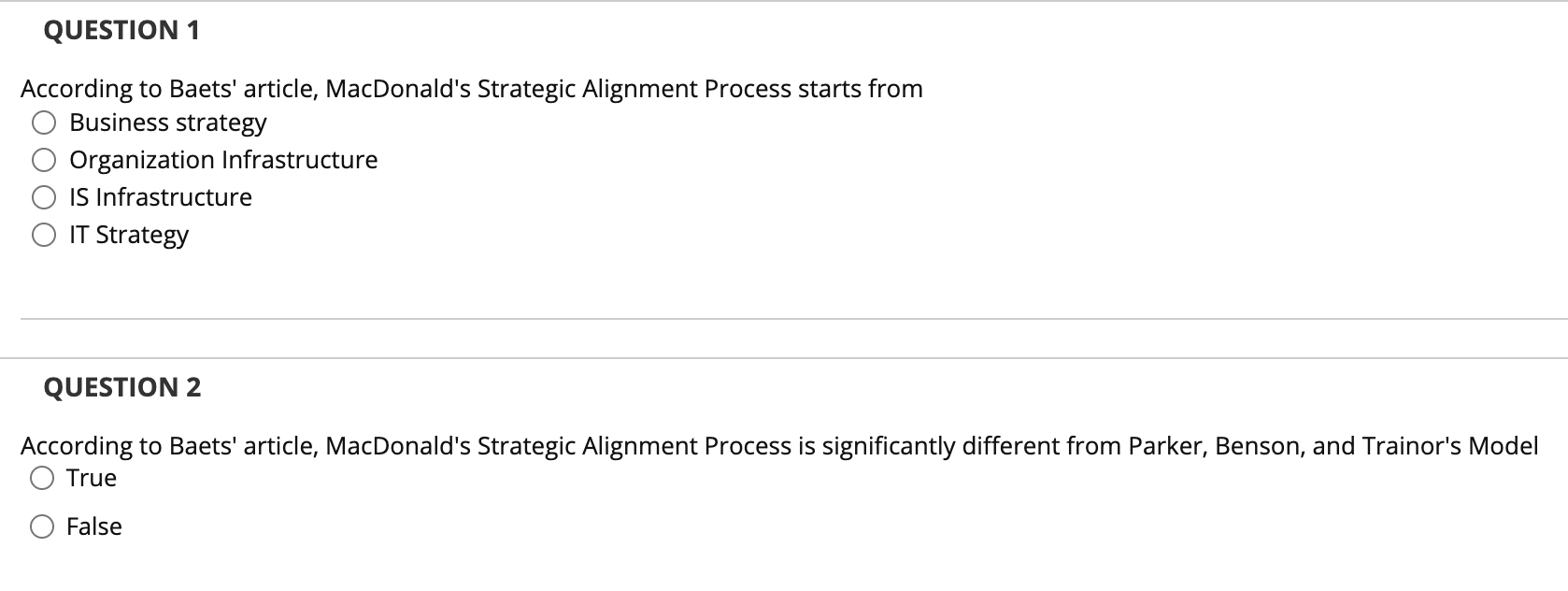Choose the IS Infrastructure radio button
Image resolution: width=1568 pixels, height=591 pixels.
44,197
